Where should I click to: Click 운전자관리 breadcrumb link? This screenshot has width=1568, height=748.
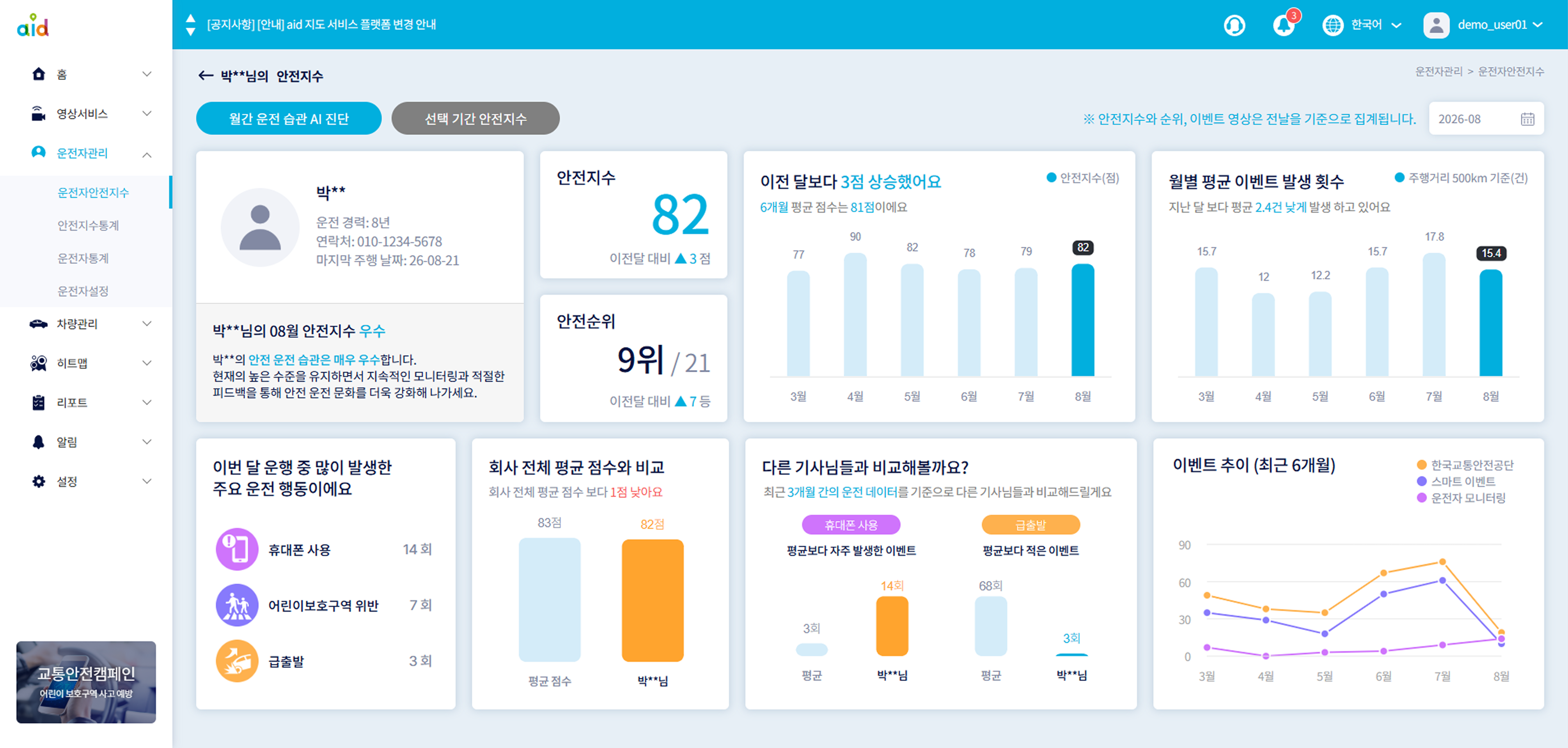[x=1438, y=71]
